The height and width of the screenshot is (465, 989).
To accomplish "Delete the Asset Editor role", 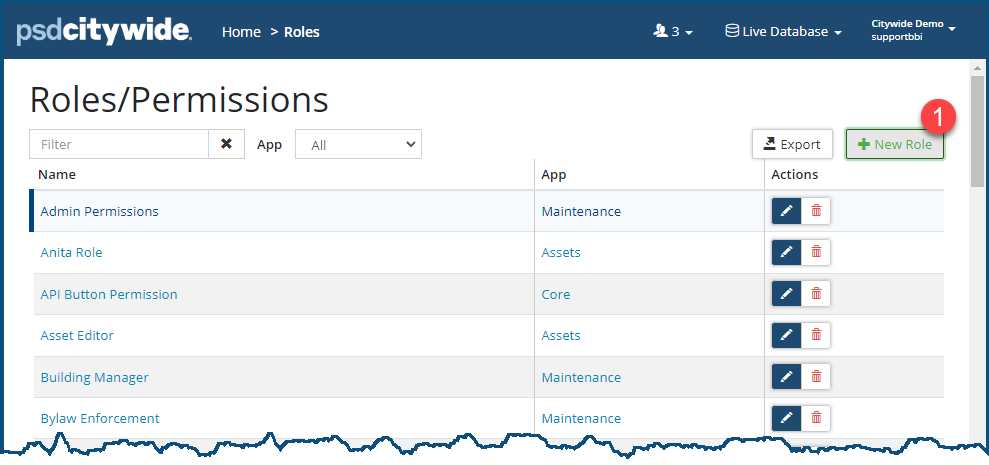I will pyautogui.click(x=816, y=336).
